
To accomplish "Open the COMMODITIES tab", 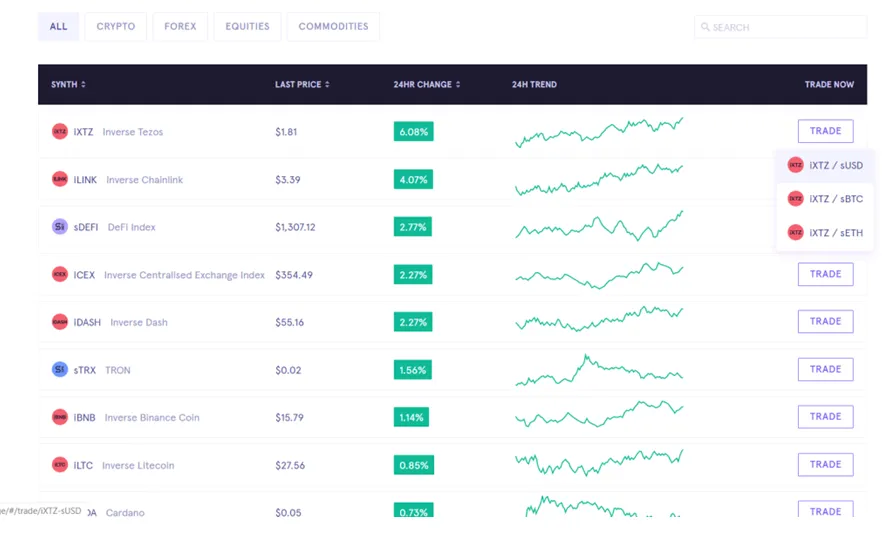I will click(333, 27).
